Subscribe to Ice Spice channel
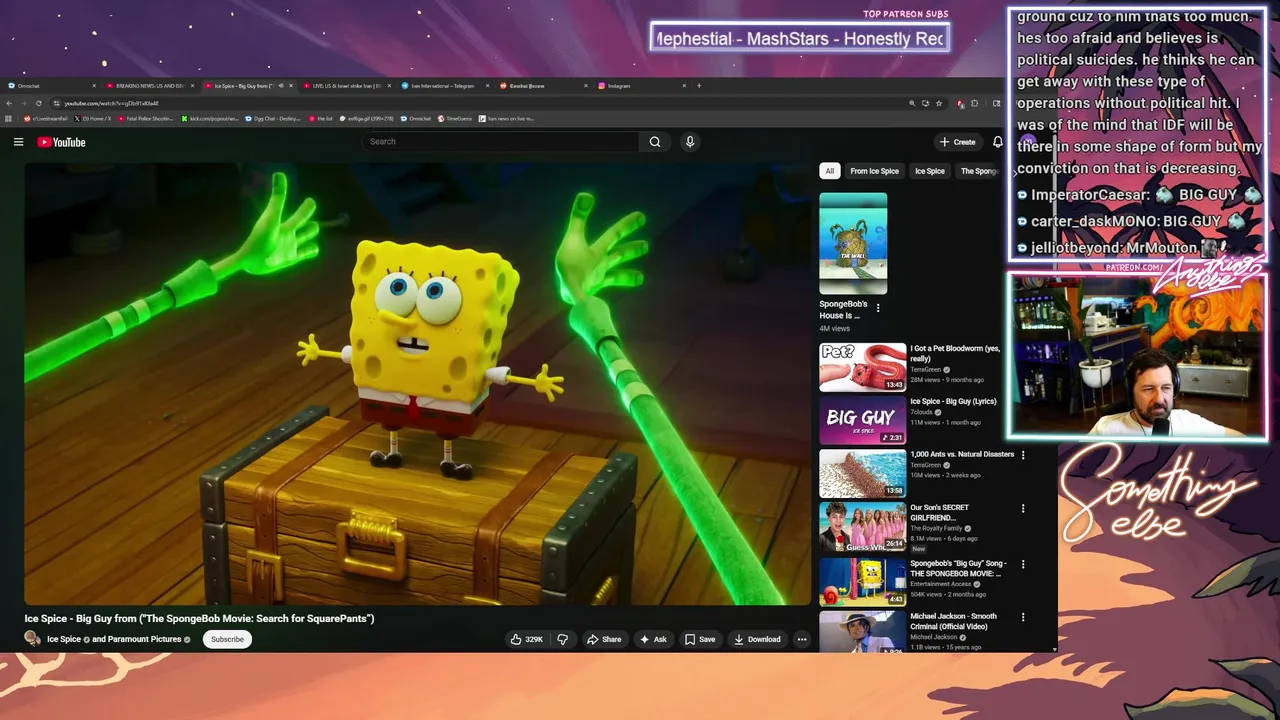 (227, 639)
